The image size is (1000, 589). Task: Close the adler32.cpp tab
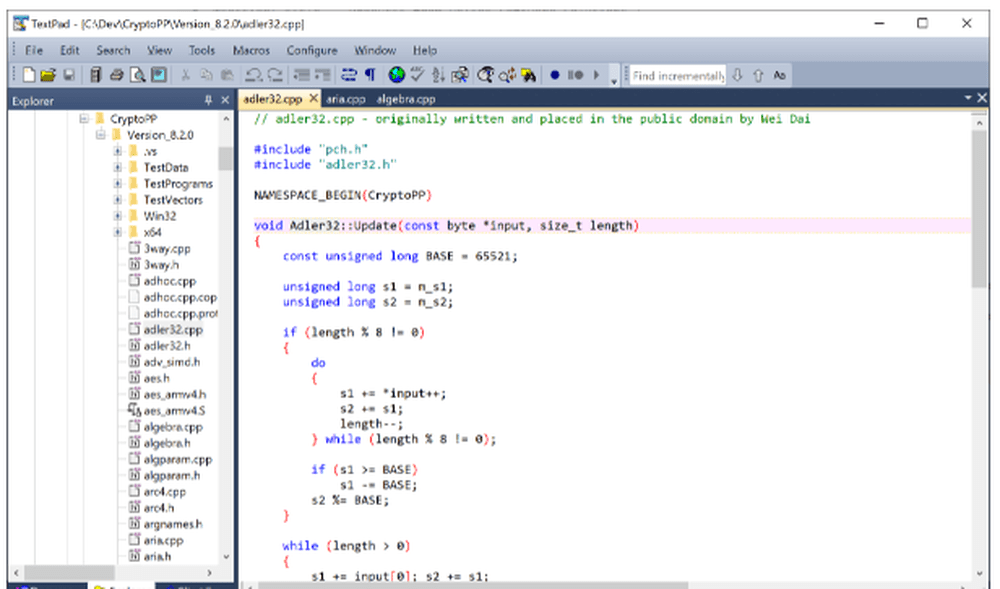313,99
